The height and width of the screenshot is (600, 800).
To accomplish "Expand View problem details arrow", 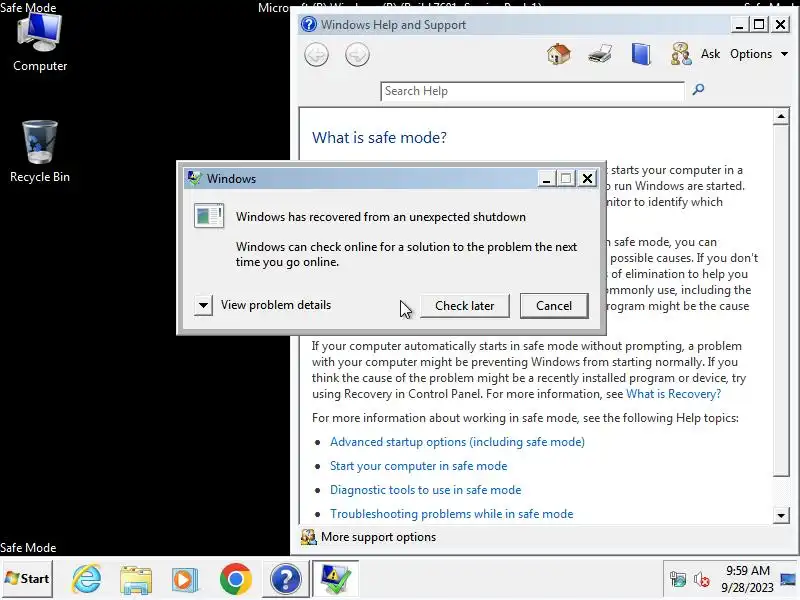I will coord(203,305).
